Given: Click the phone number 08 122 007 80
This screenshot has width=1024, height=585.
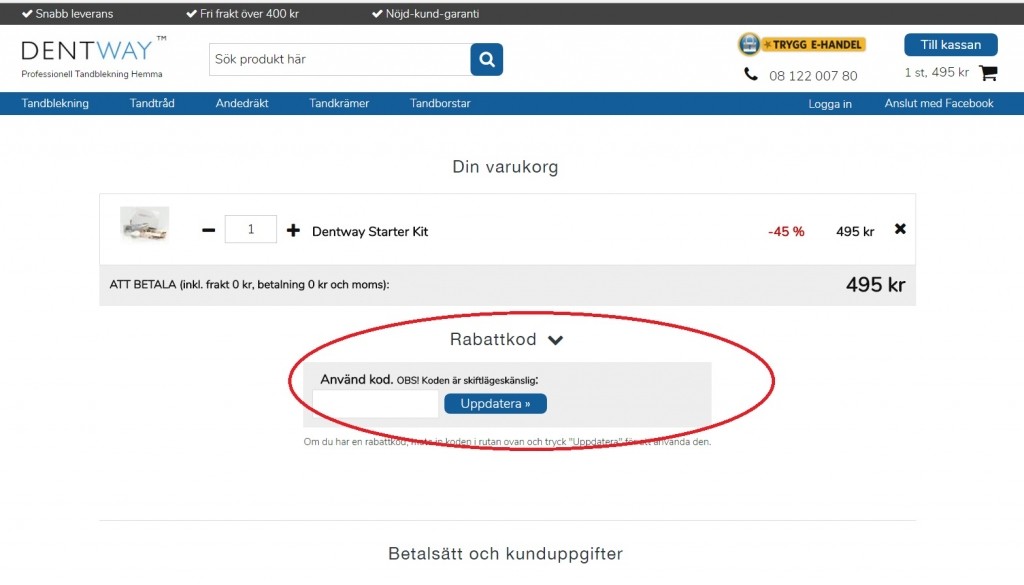Looking at the screenshot, I should [813, 76].
